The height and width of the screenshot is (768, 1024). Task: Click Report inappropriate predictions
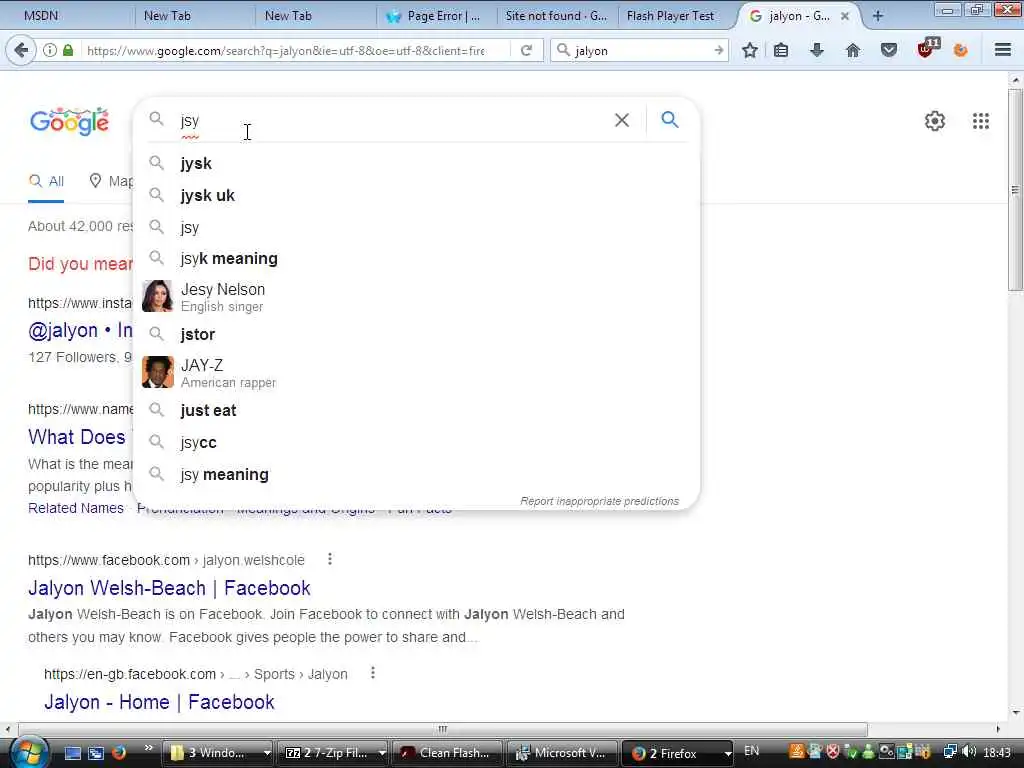pos(600,501)
